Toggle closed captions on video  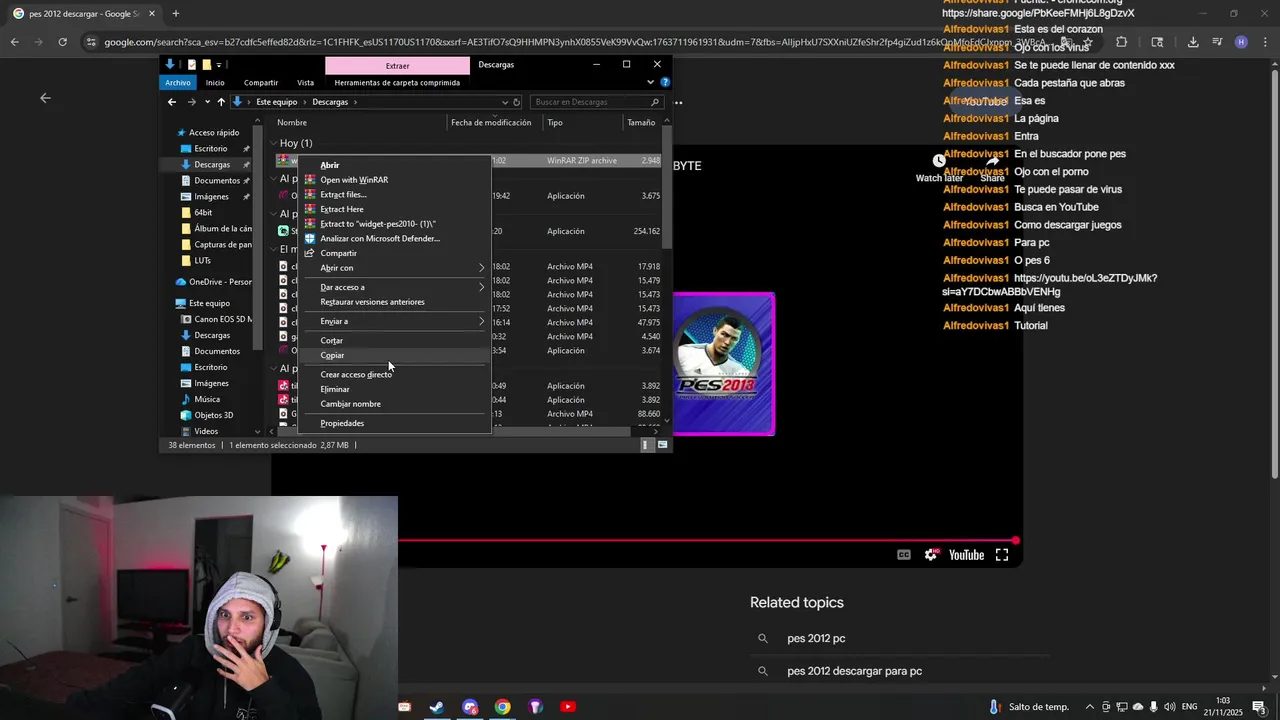click(x=904, y=555)
